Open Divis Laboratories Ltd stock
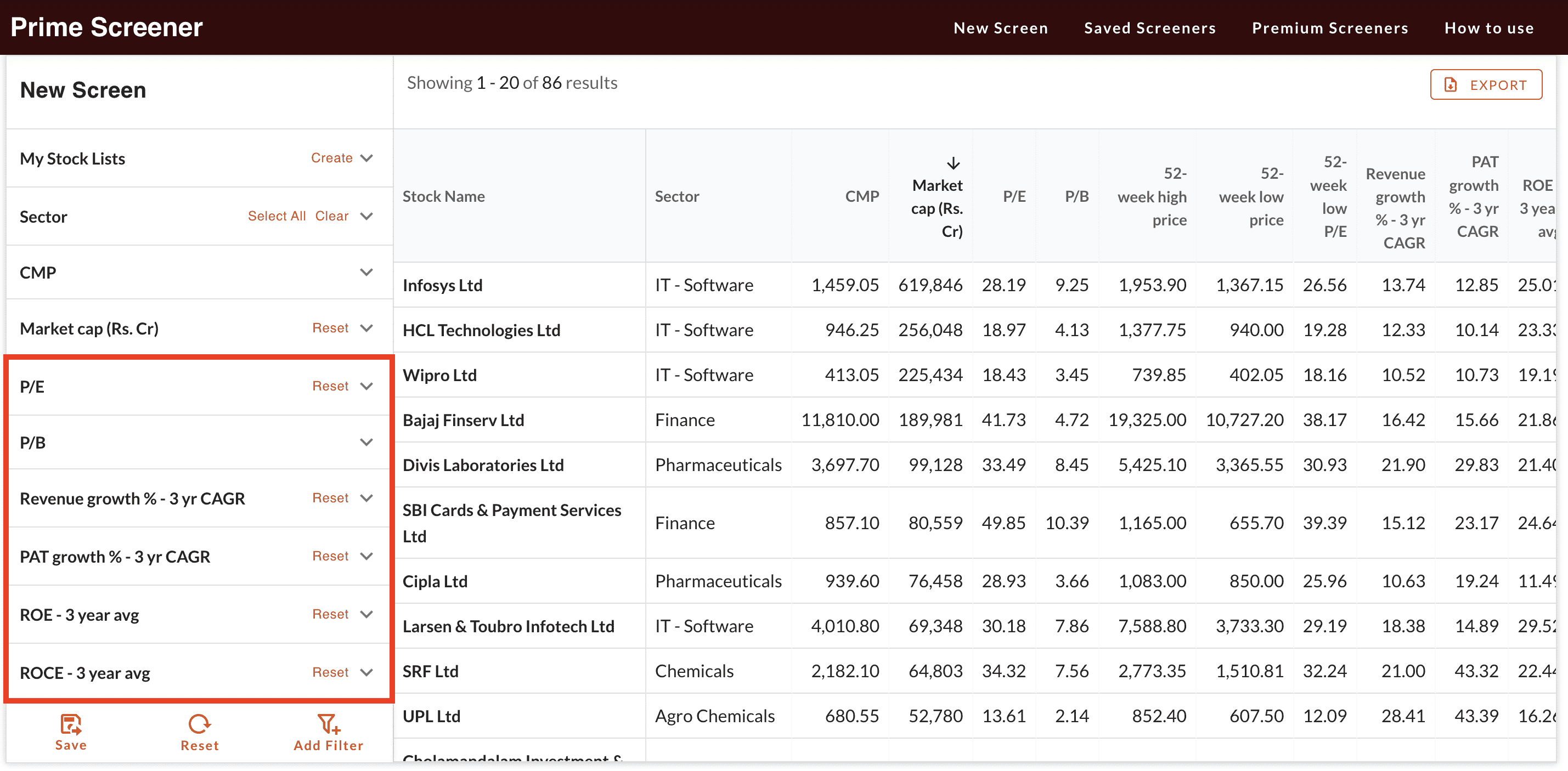 483,465
